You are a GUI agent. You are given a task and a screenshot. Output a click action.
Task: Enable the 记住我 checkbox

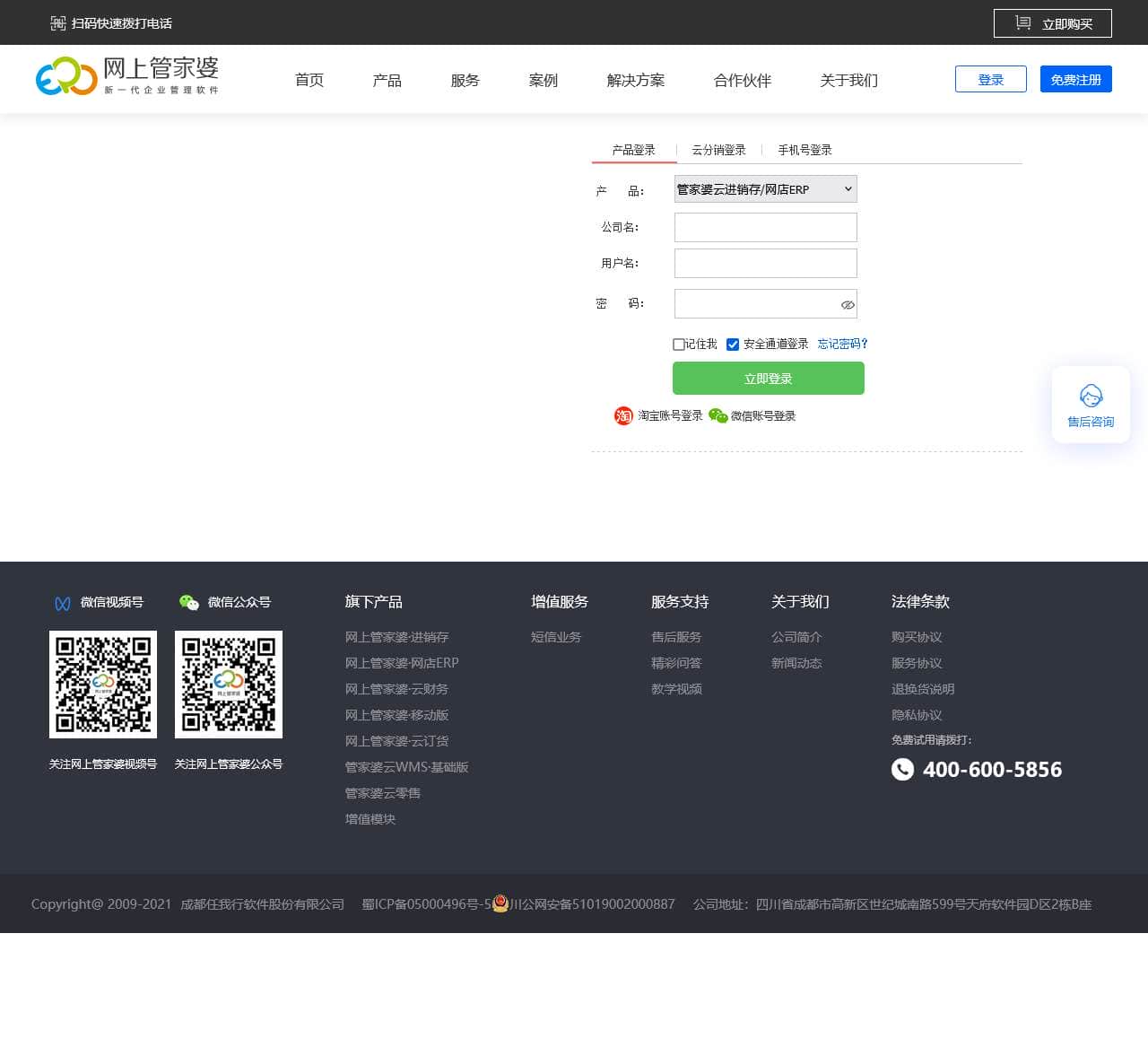679,345
